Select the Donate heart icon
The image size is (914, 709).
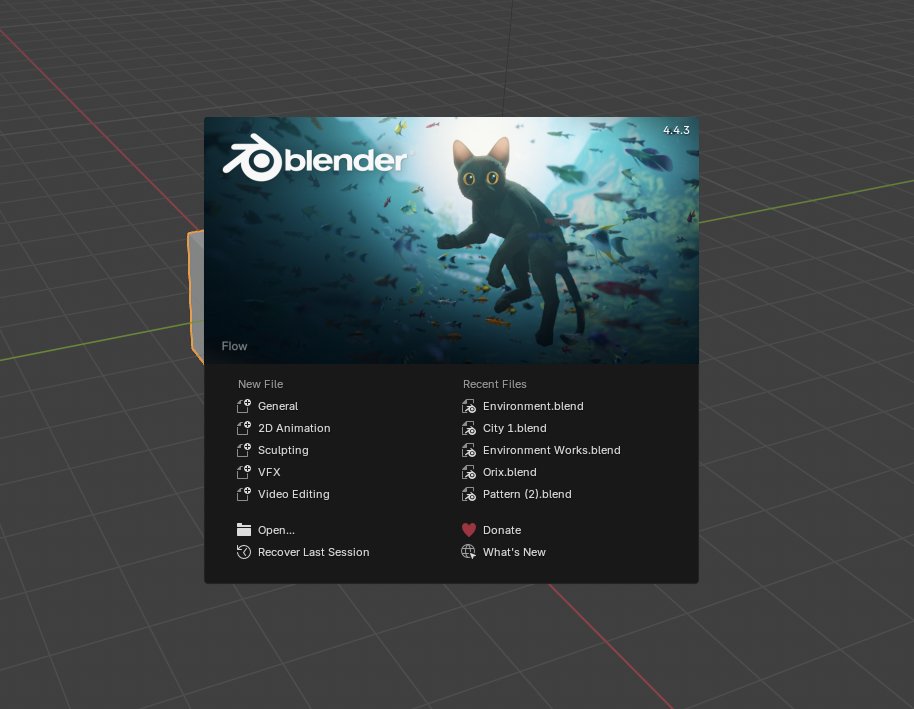tap(468, 530)
